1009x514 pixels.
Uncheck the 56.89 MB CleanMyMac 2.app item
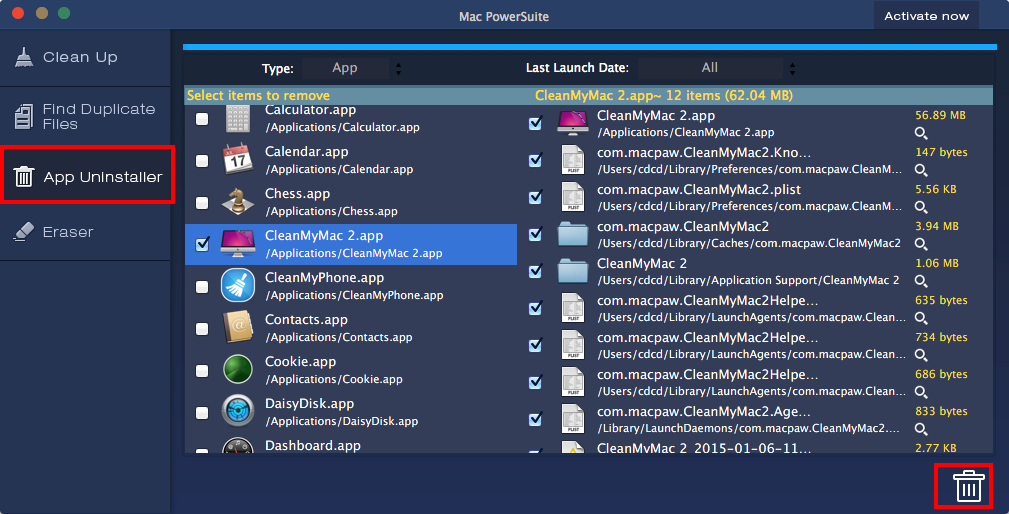(535, 123)
